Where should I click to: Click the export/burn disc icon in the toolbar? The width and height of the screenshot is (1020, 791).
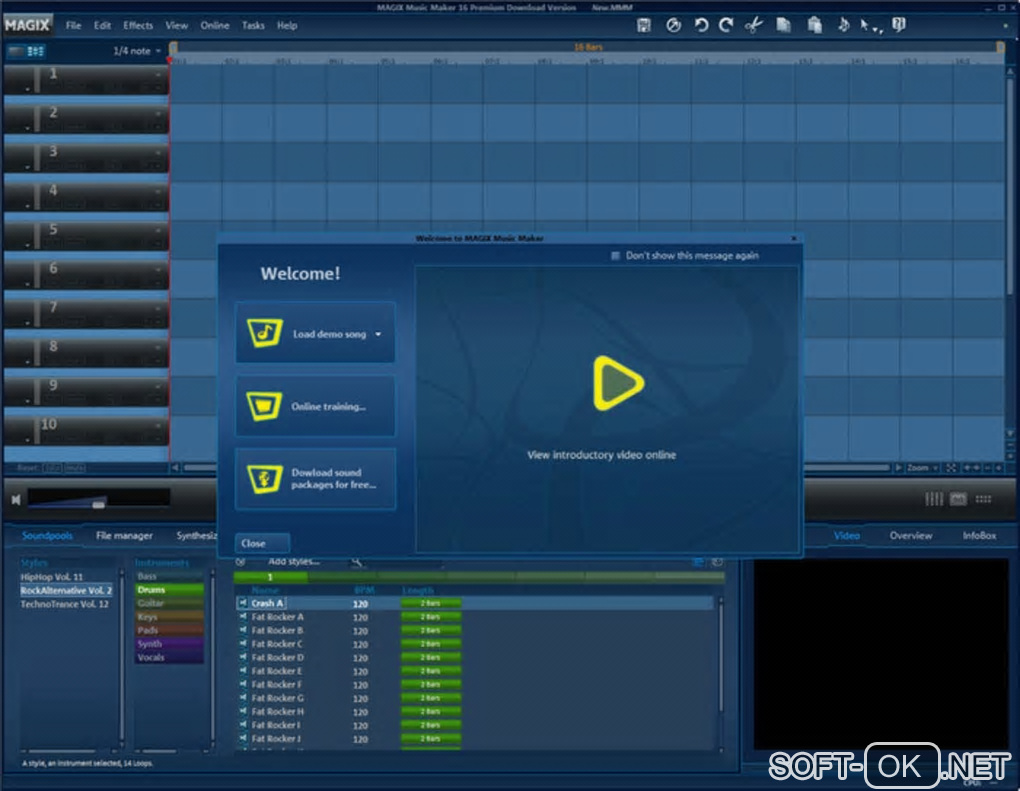point(673,25)
